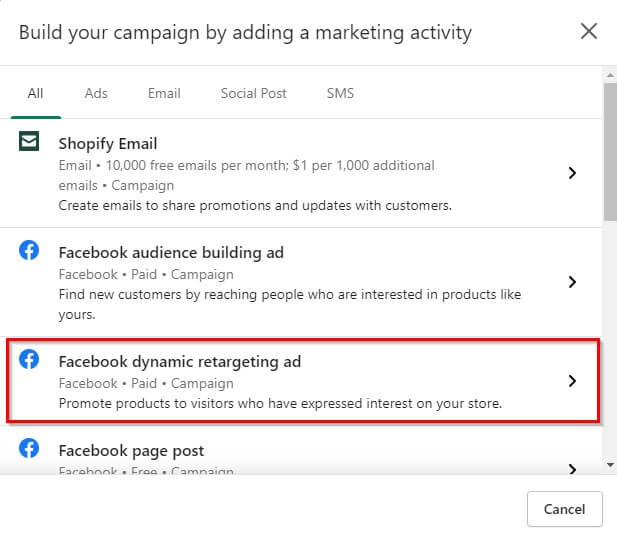The width and height of the screenshot is (617, 535).
Task: Close the marketing activity dialog
Action: (589, 31)
